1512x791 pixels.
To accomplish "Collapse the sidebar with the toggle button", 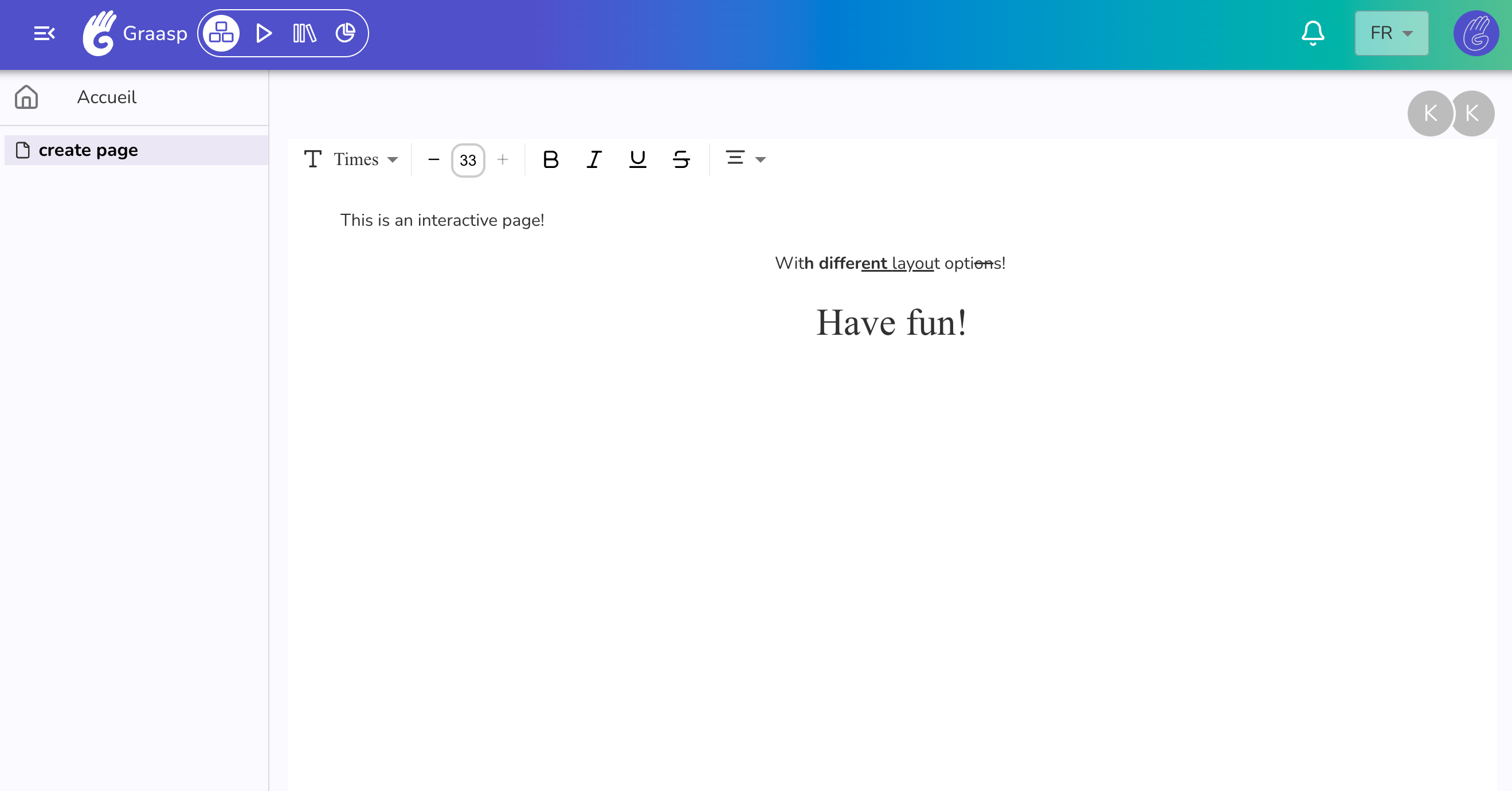I will pos(45,33).
